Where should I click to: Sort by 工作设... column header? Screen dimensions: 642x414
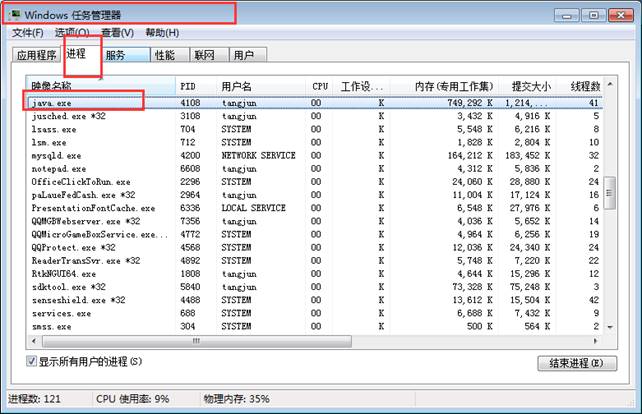pyautogui.click(x=362, y=86)
